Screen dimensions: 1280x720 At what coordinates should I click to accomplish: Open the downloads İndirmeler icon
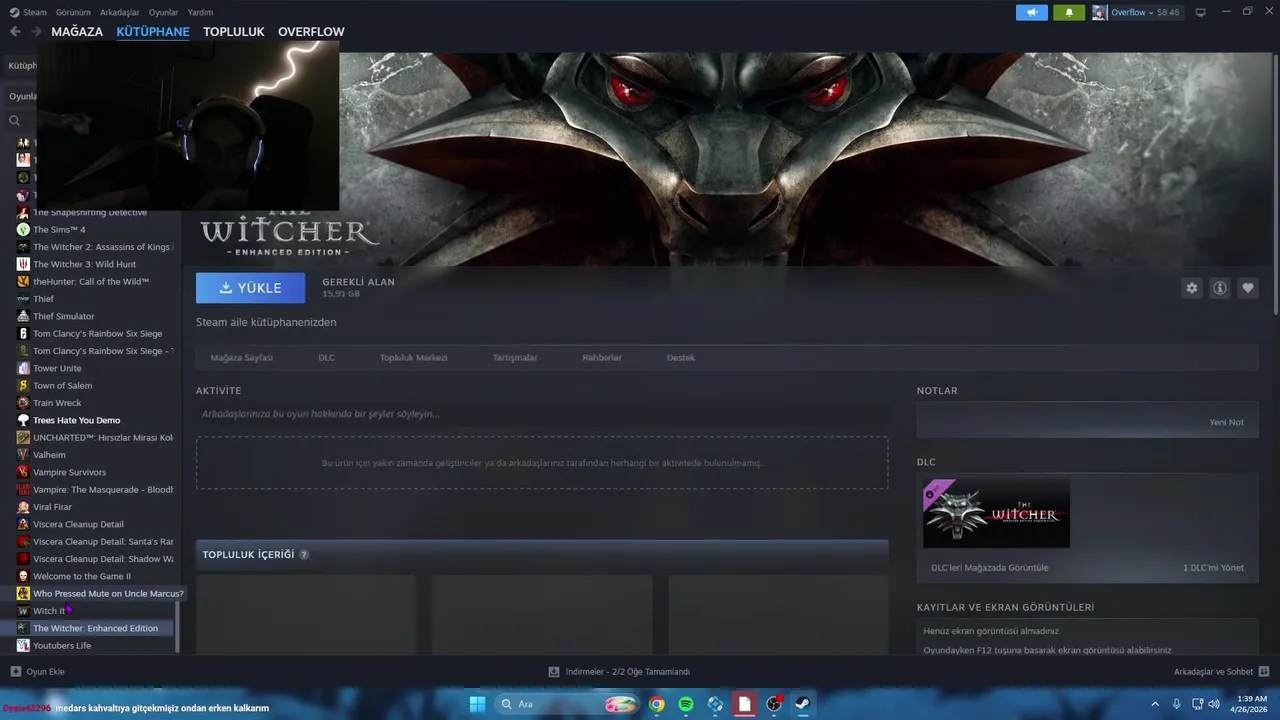point(554,672)
